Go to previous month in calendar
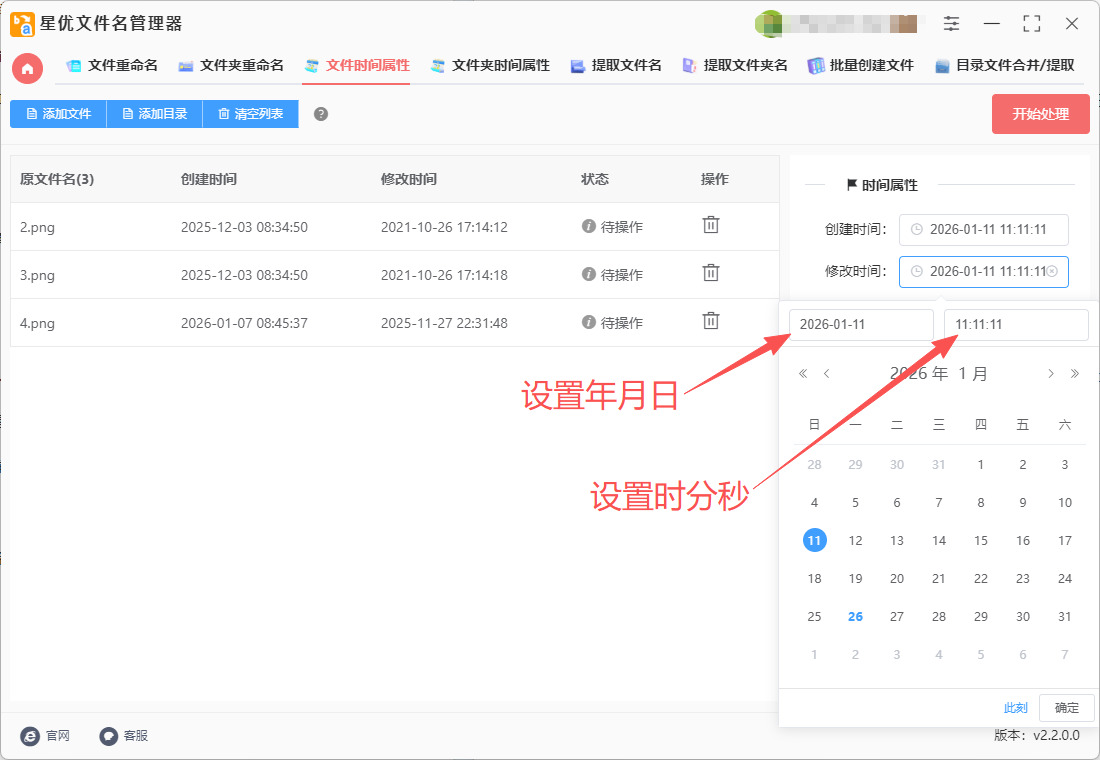1100x760 pixels. 827,374
